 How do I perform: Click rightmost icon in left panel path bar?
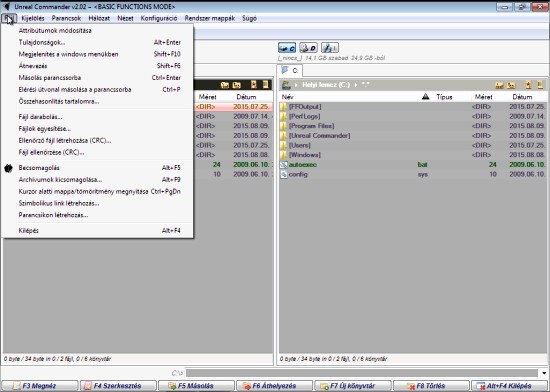click(x=266, y=85)
